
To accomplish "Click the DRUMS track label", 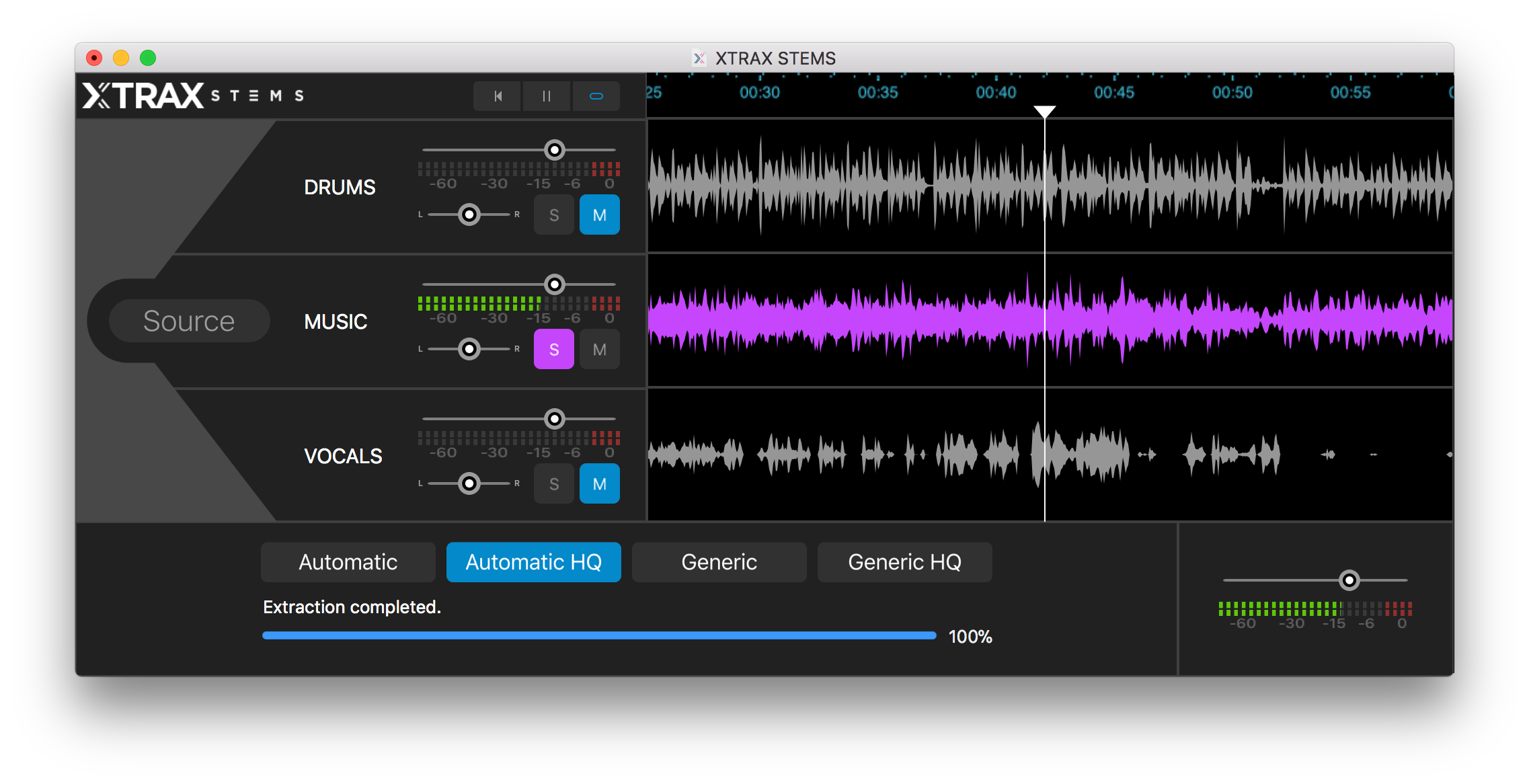I will tap(340, 188).
